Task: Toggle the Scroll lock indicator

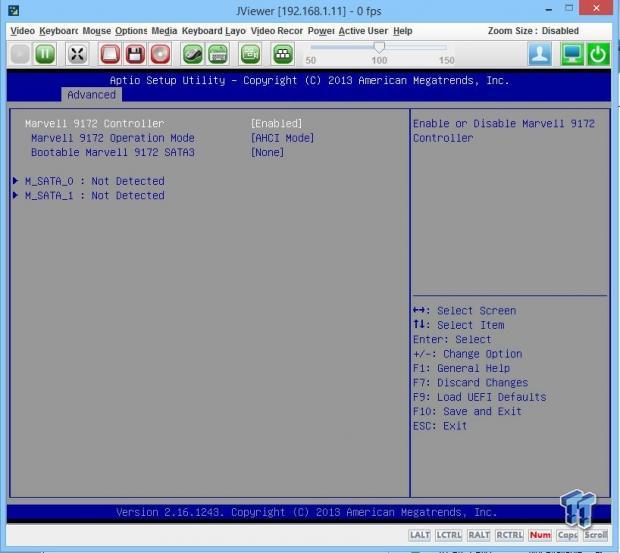Action: point(595,535)
